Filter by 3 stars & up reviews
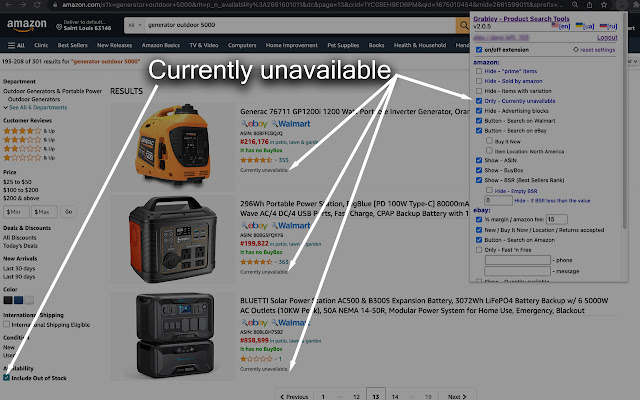 coord(29,140)
